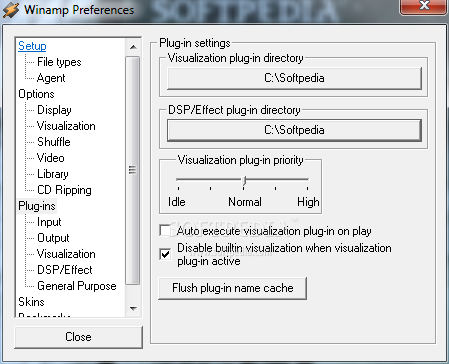Select Output under Plug-ins
This screenshot has height=364, width=449.
tap(53, 238)
